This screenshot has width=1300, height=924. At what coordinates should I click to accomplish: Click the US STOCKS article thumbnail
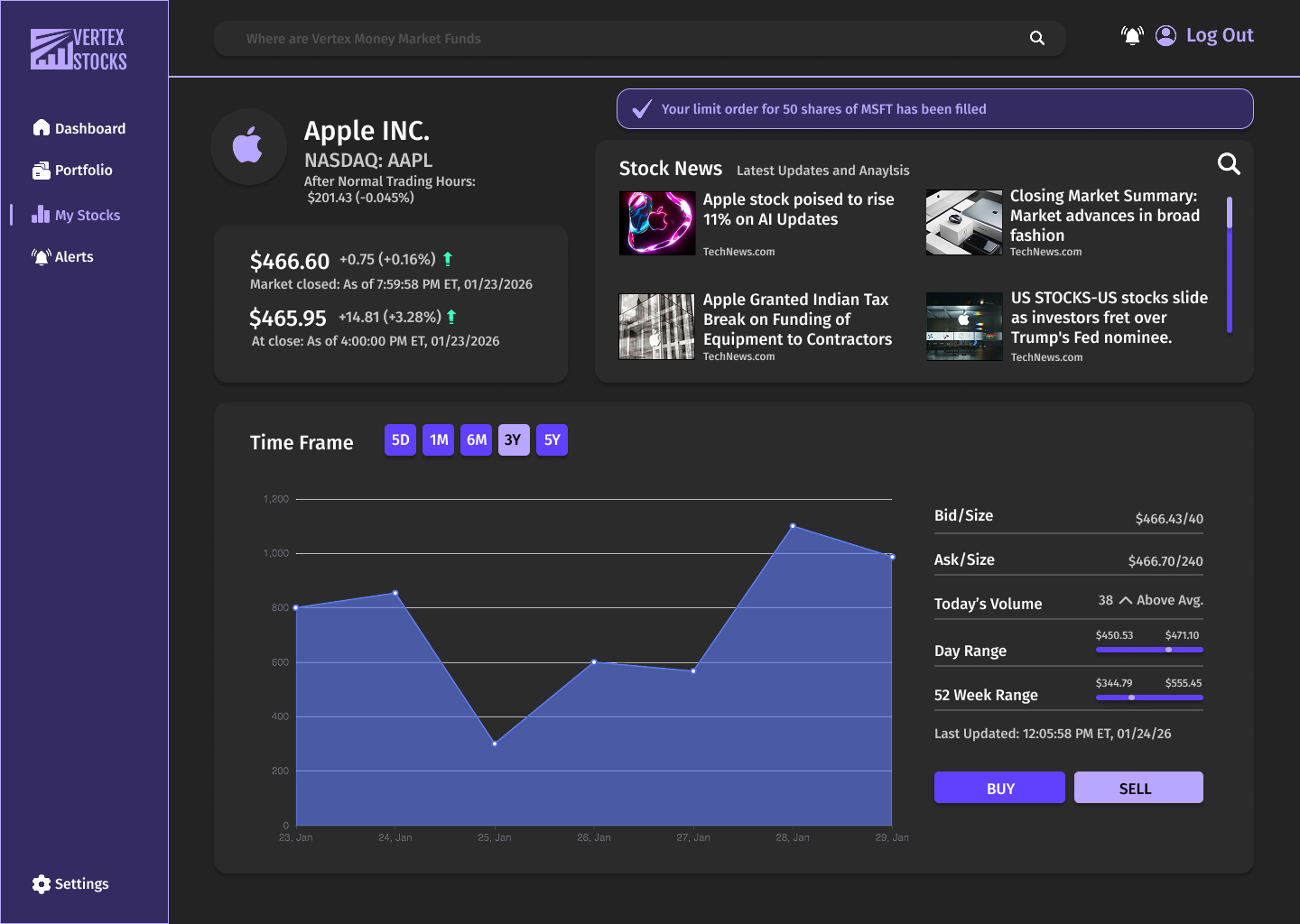pyautogui.click(x=964, y=327)
